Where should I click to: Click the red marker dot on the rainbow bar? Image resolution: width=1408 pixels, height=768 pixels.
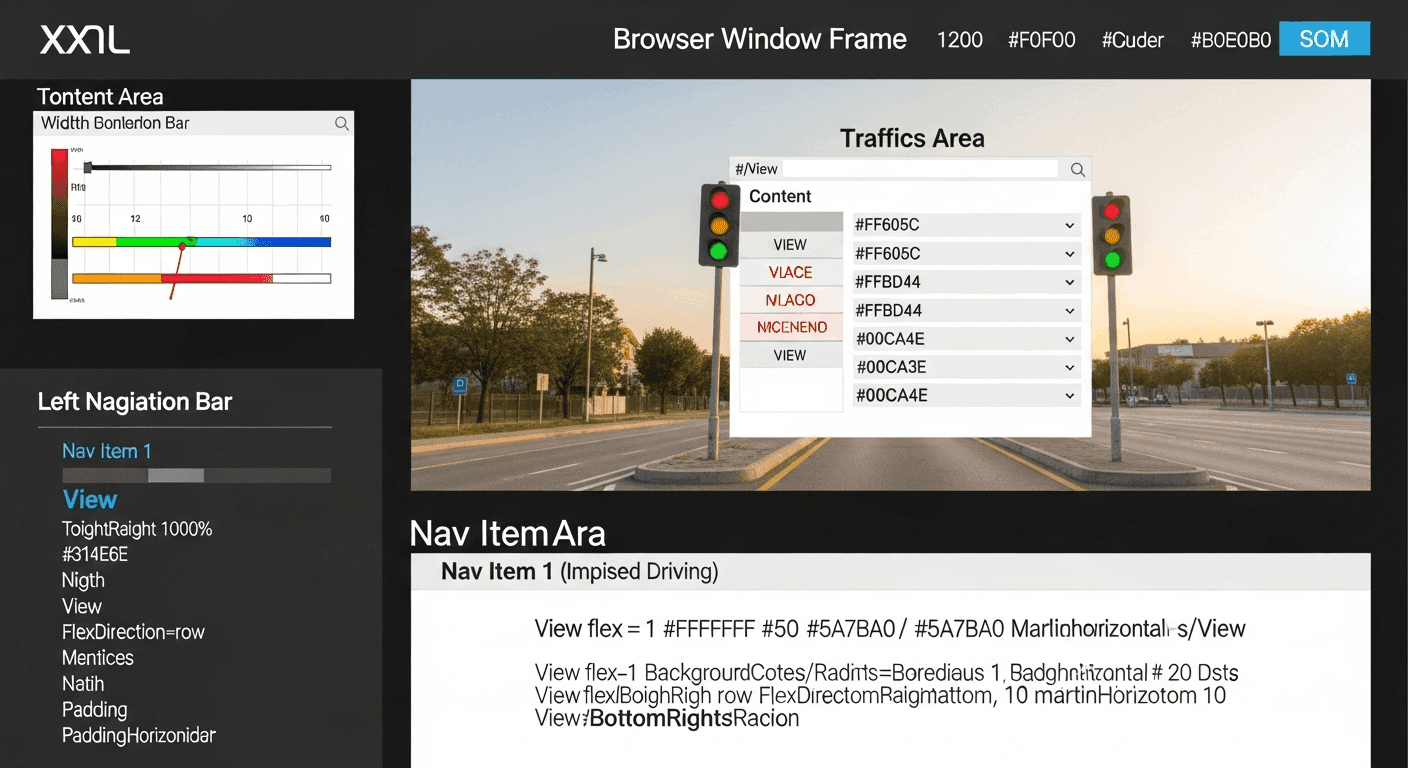coord(181,245)
